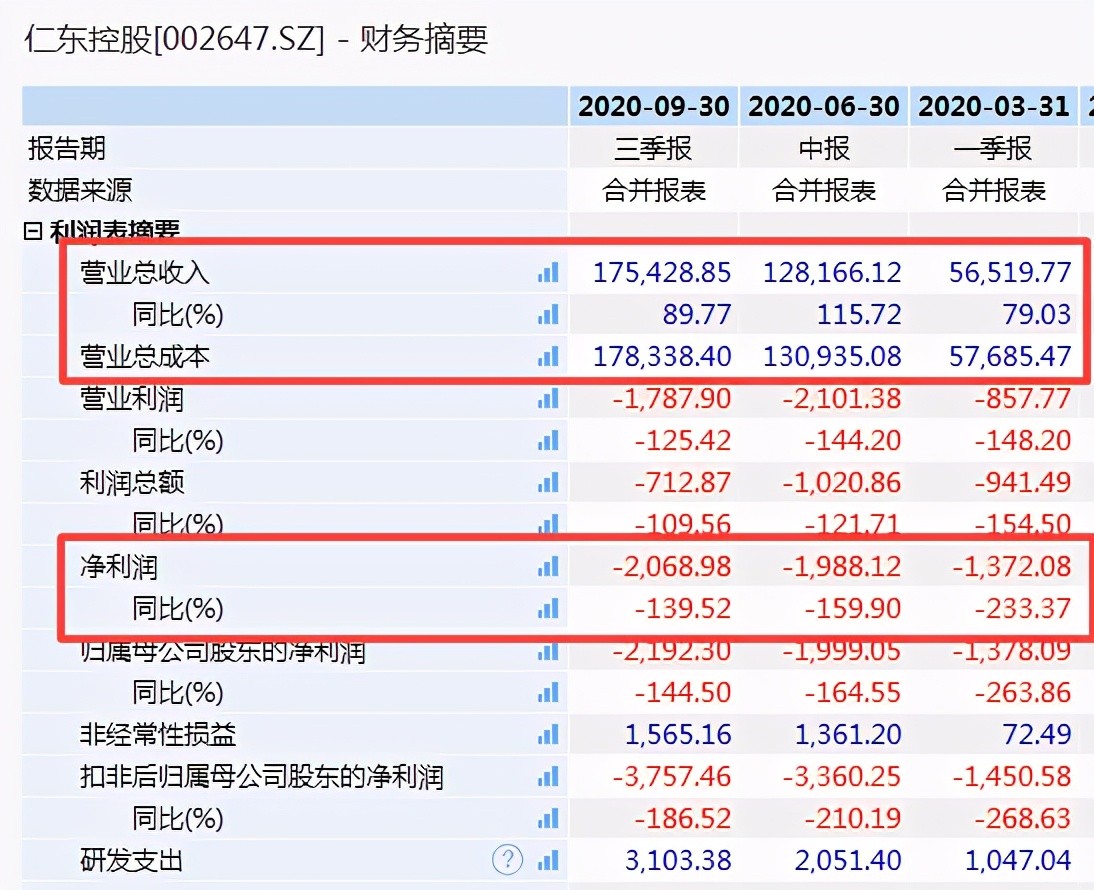This screenshot has width=1094, height=890.
Task: Open chart icon for 营业利润 row
Action: [x=548, y=398]
